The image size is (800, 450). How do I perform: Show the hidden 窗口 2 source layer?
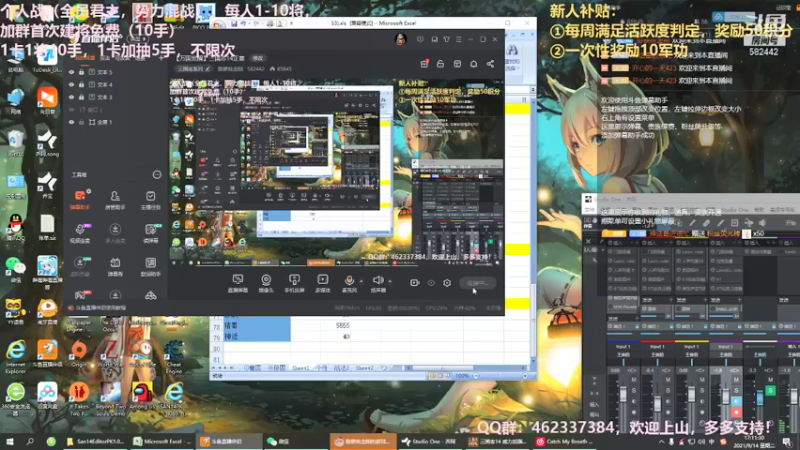tap(71, 110)
